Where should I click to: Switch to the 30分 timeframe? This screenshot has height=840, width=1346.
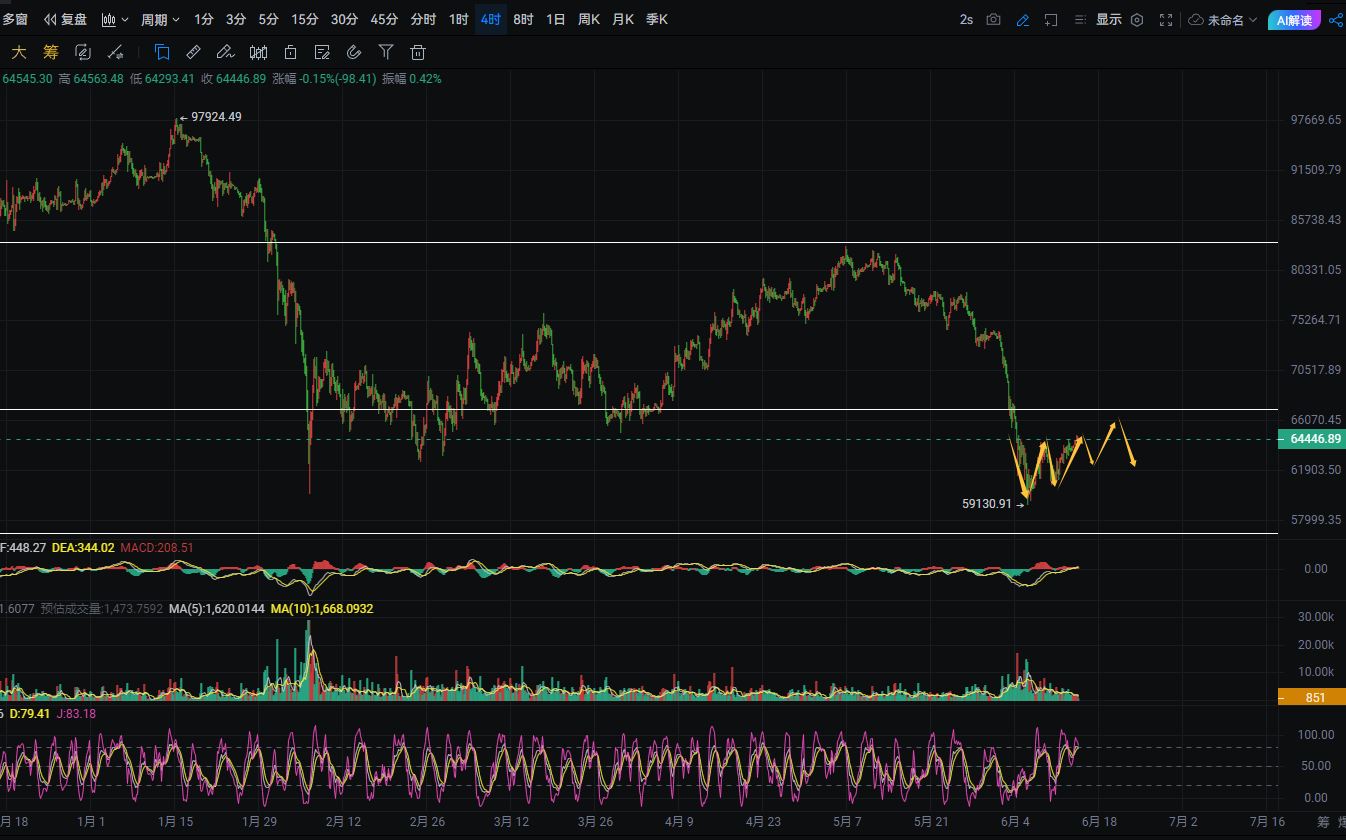pyautogui.click(x=344, y=19)
